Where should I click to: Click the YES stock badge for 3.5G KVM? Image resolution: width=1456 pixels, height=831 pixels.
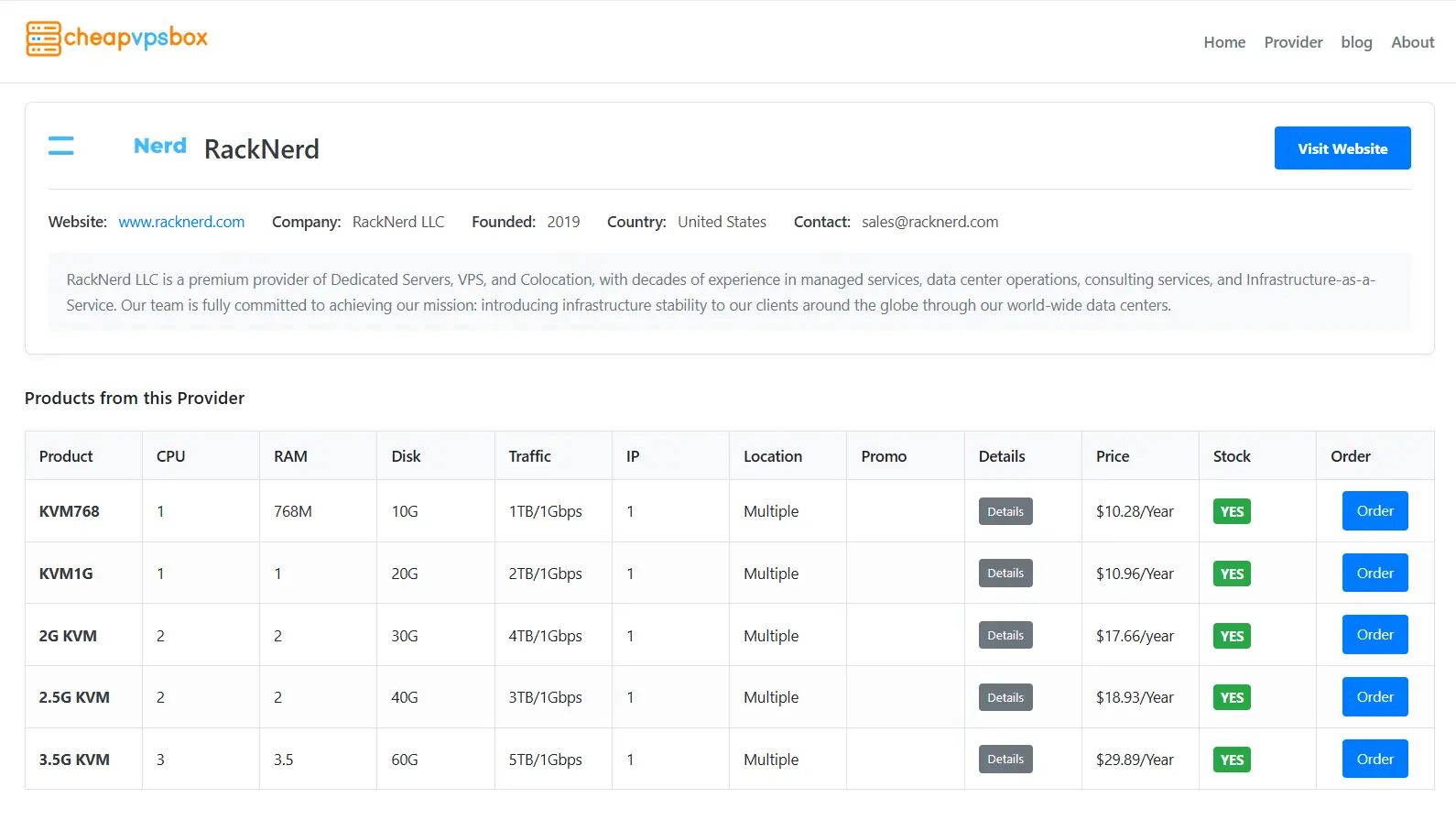pos(1232,760)
